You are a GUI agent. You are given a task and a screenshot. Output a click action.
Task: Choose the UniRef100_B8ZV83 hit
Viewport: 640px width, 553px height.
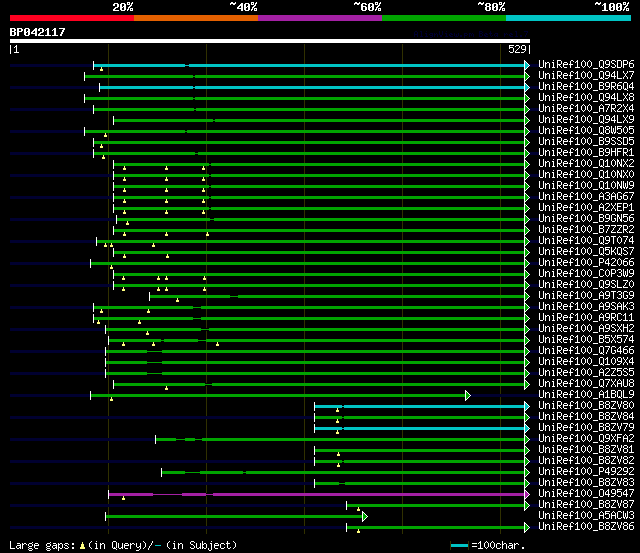click(x=586, y=483)
